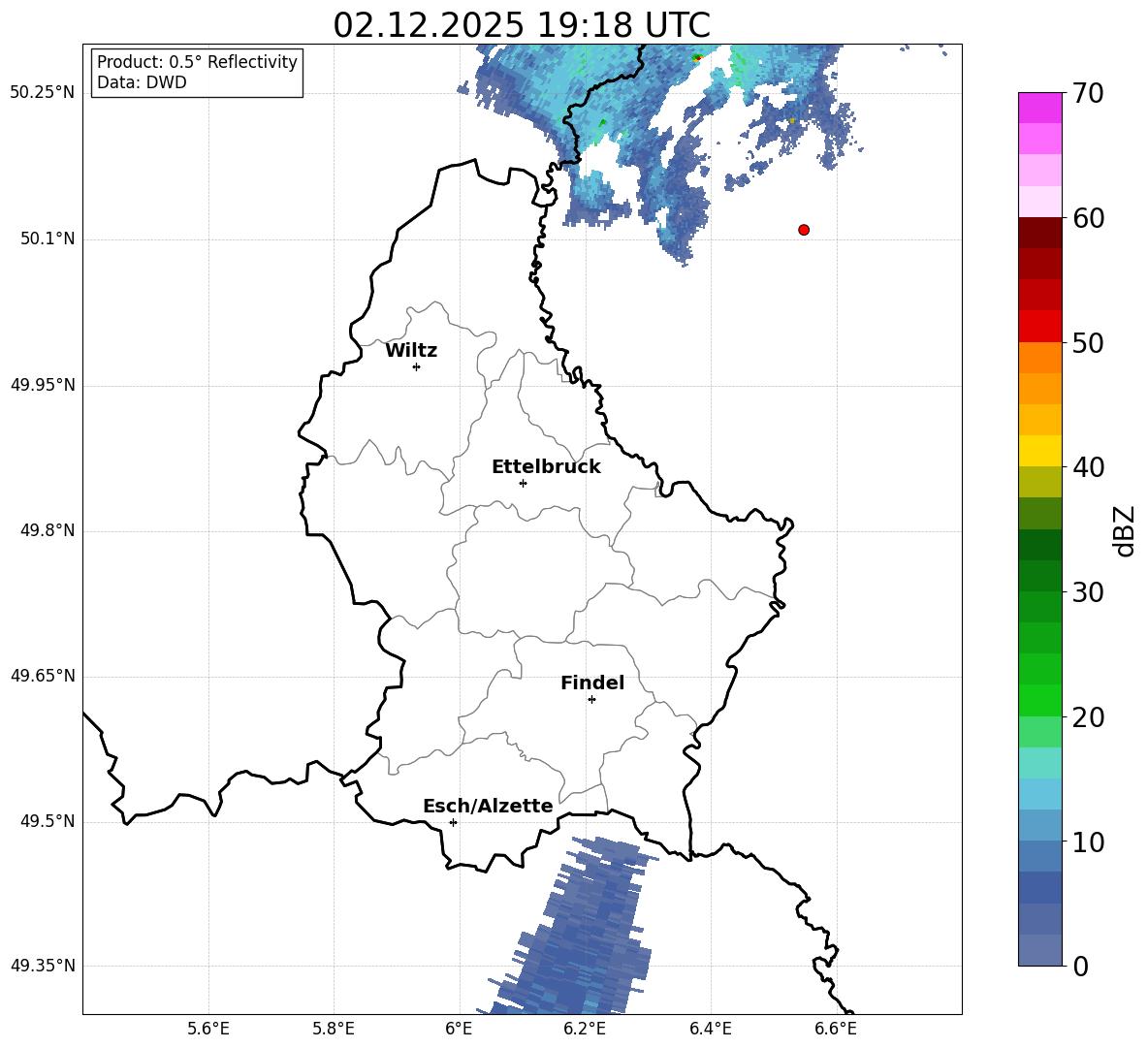Click the 5.8°E longitude label
The width and height of the screenshot is (1148, 1048).
(x=334, y=1029)
